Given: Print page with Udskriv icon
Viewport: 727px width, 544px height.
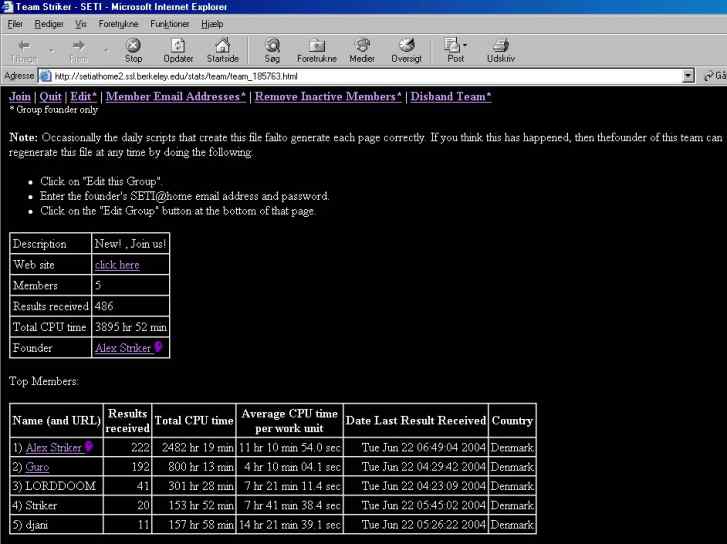Looking at the screenshot, I should (501, 45).
